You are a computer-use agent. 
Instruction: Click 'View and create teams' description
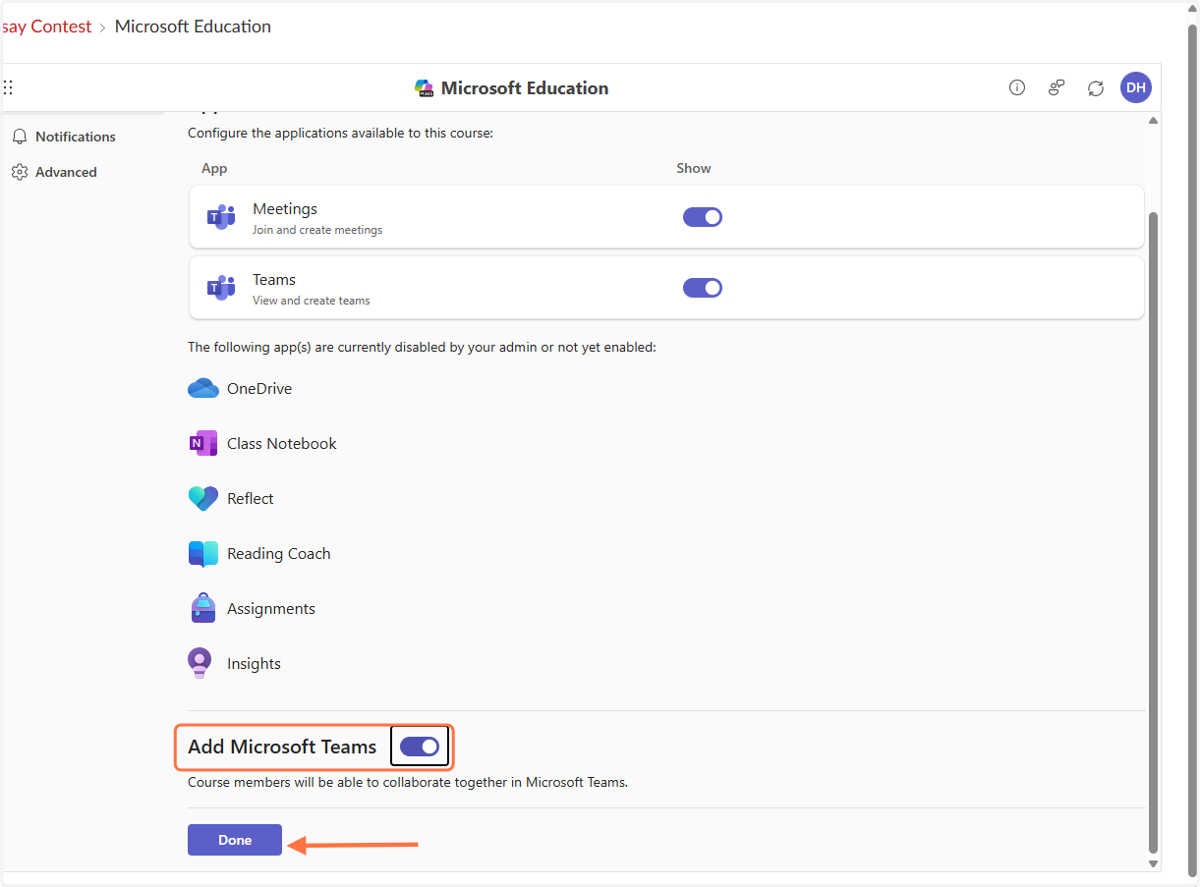click(311, 301)
